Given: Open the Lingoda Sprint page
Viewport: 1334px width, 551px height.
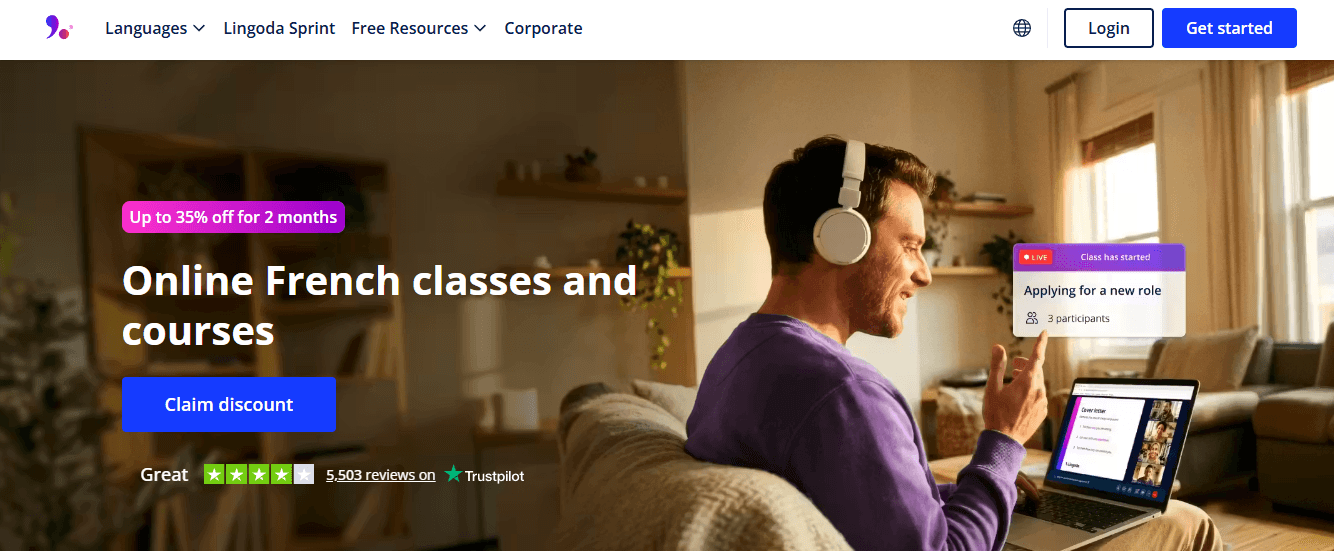Looking at the screenshot, I should (279, 28).
